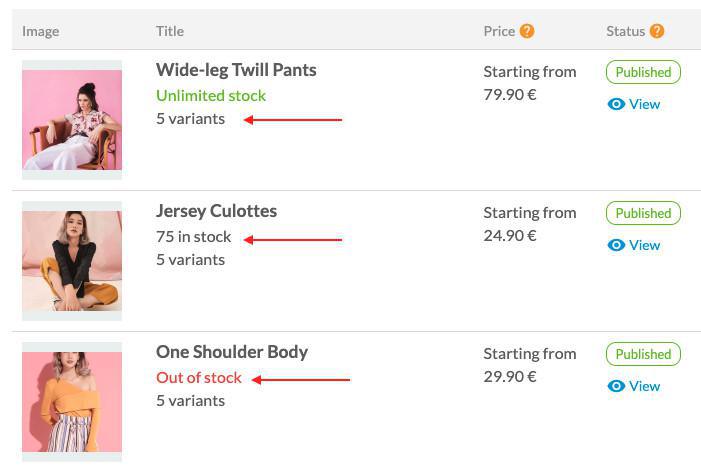
Task: Click the Jersey Culottes title
Action: point(216,211)
